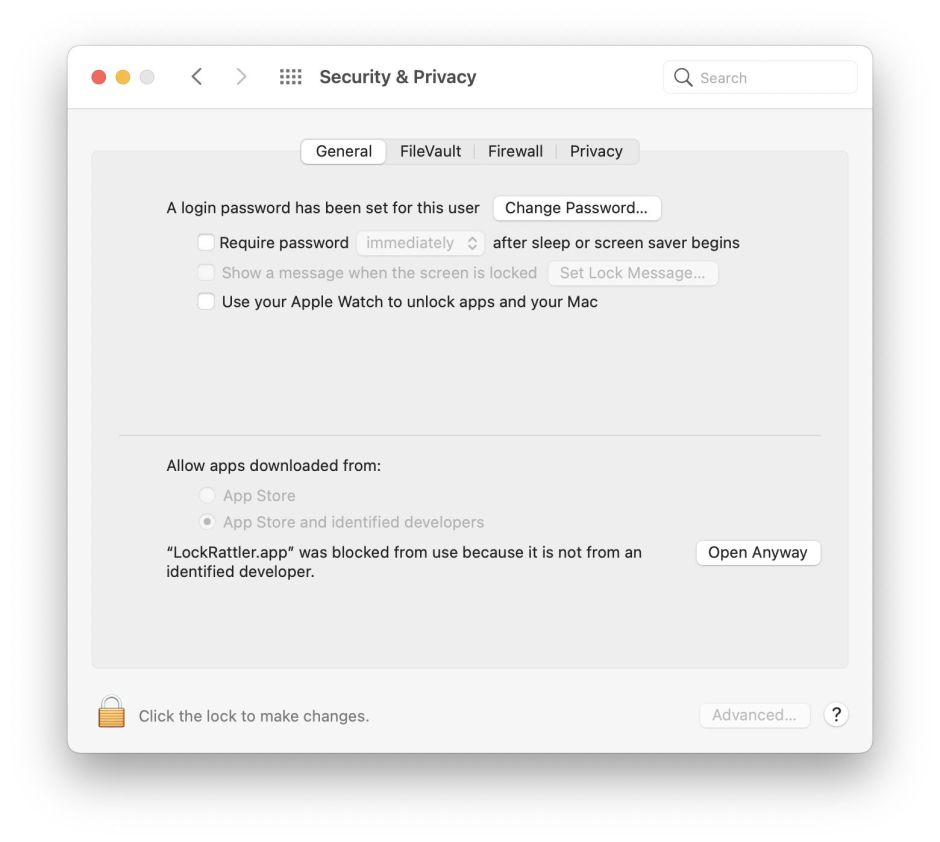Click the Open Anyway button
This screenshot has width=940, height=842.
click(x=758, y=553)
